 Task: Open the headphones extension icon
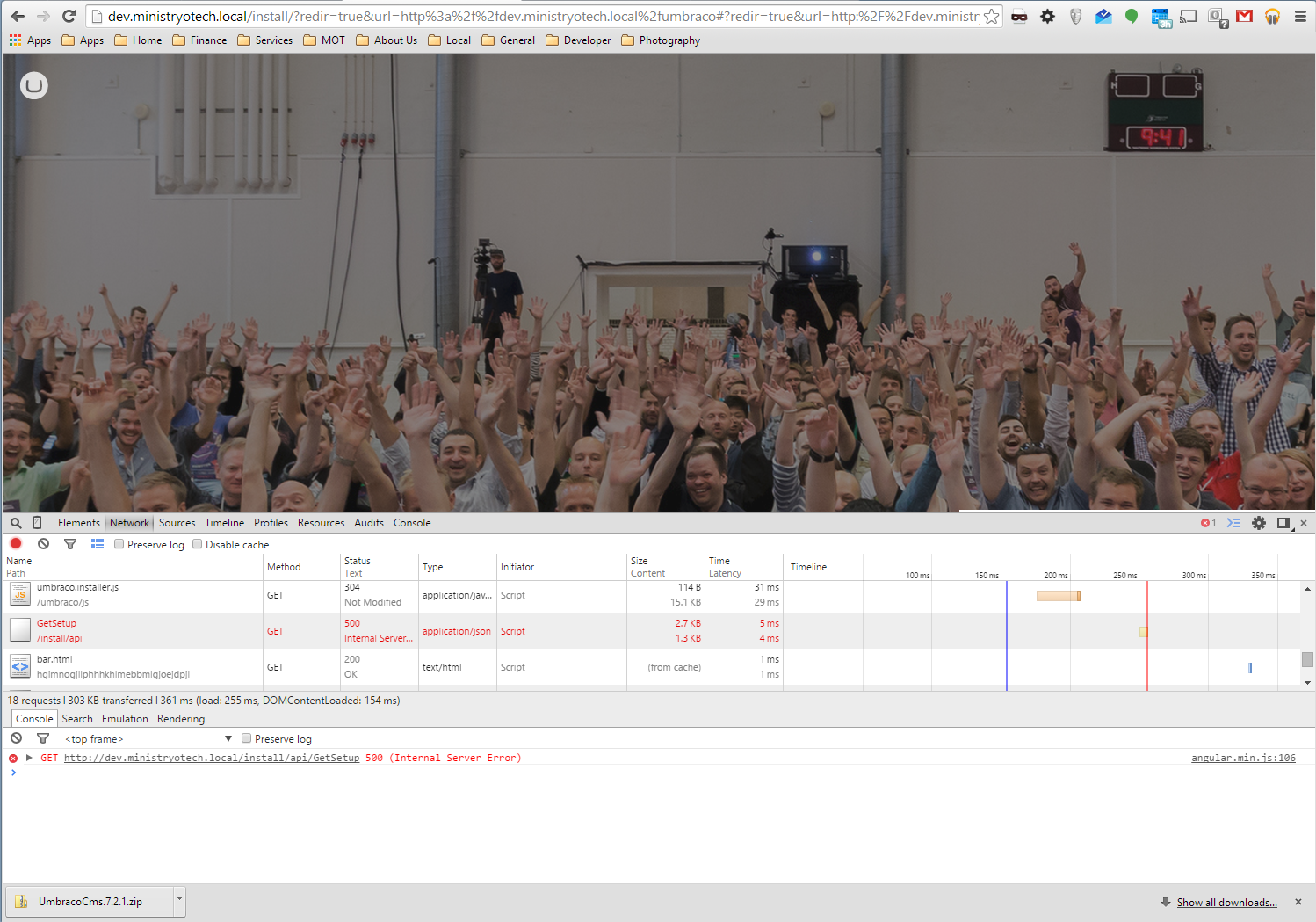coord(1272,16)
